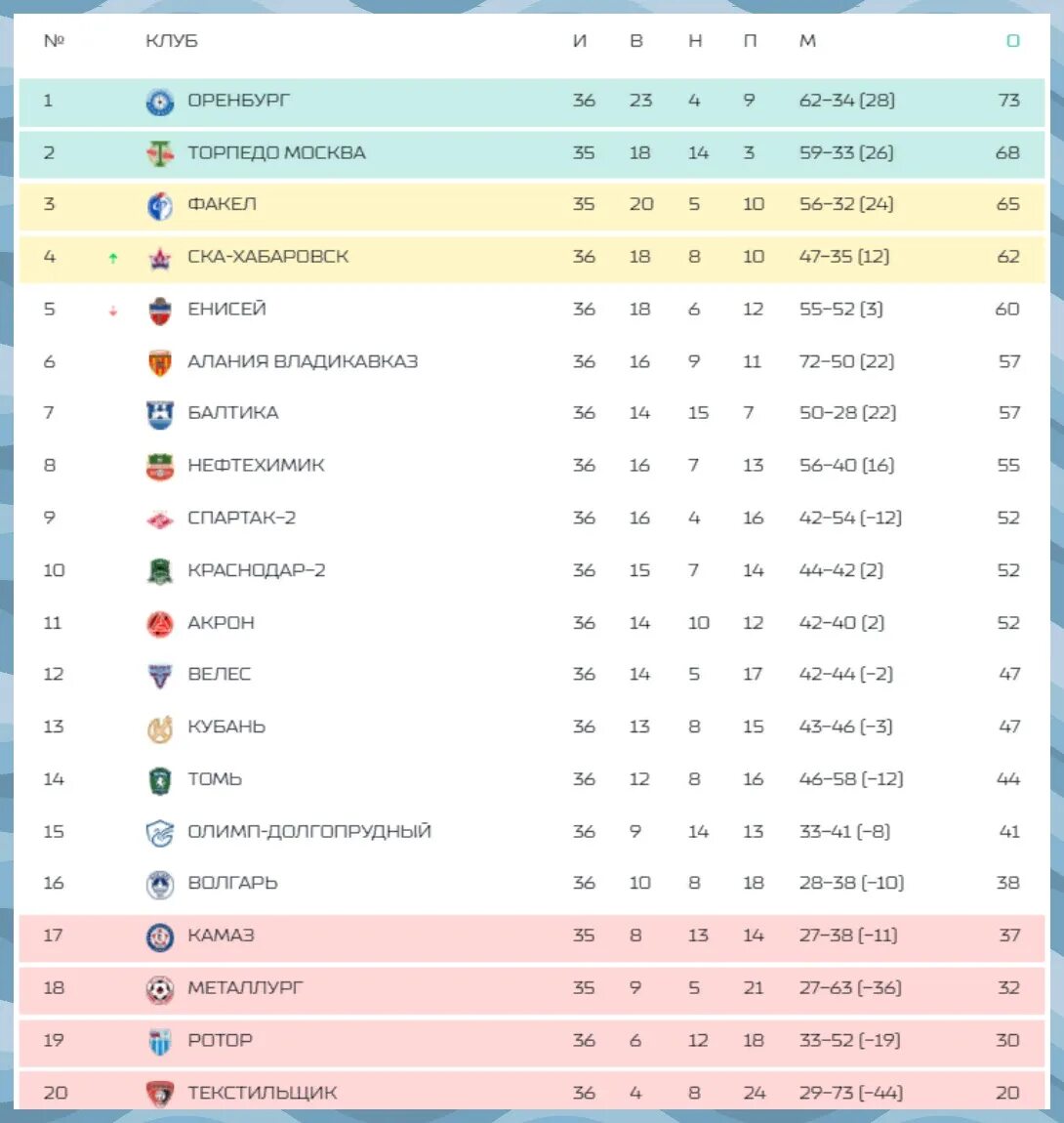Click the Оренбург club logo
The width and height of the screenshot is (1064, 1123).
point(160,102)
